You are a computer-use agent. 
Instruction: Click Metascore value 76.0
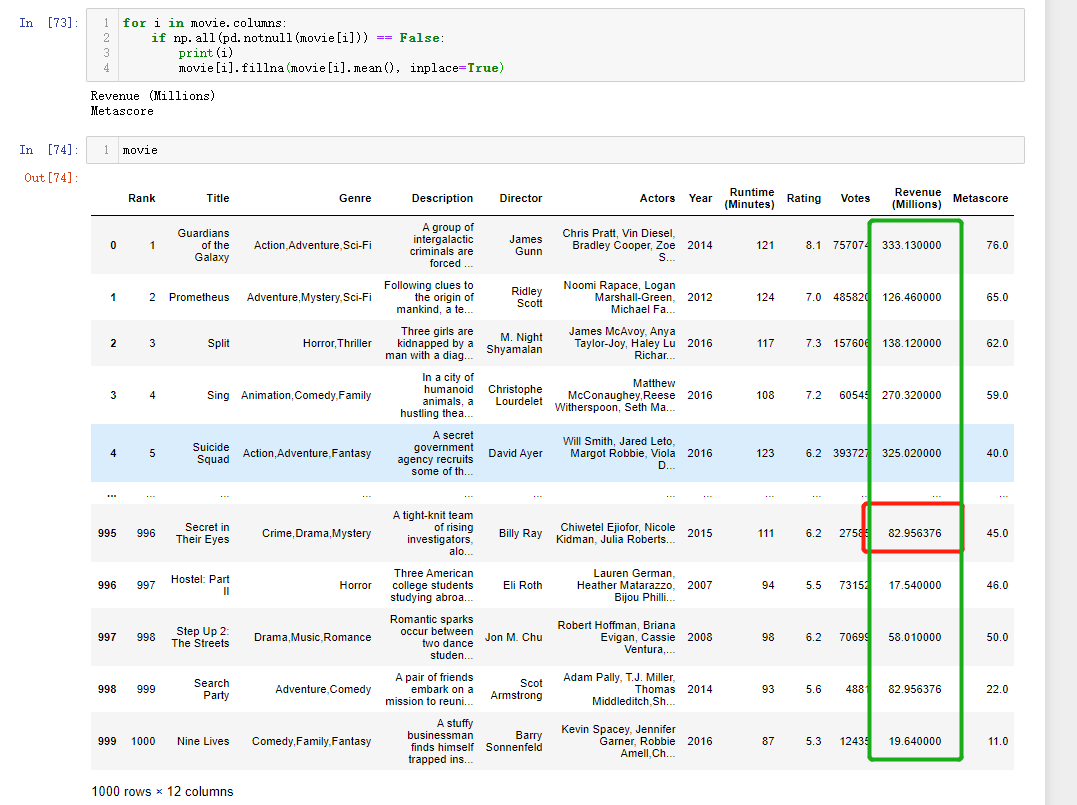tap(997, 245)
